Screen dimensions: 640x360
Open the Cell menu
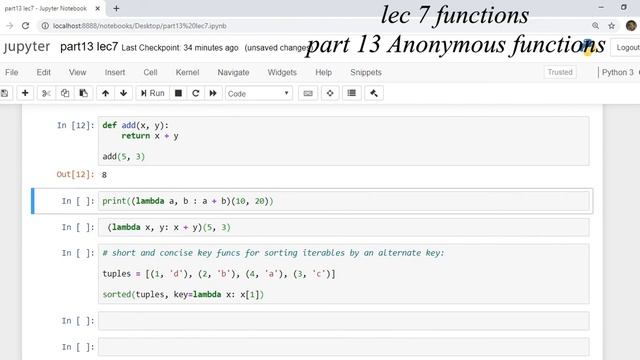[150, 72]
